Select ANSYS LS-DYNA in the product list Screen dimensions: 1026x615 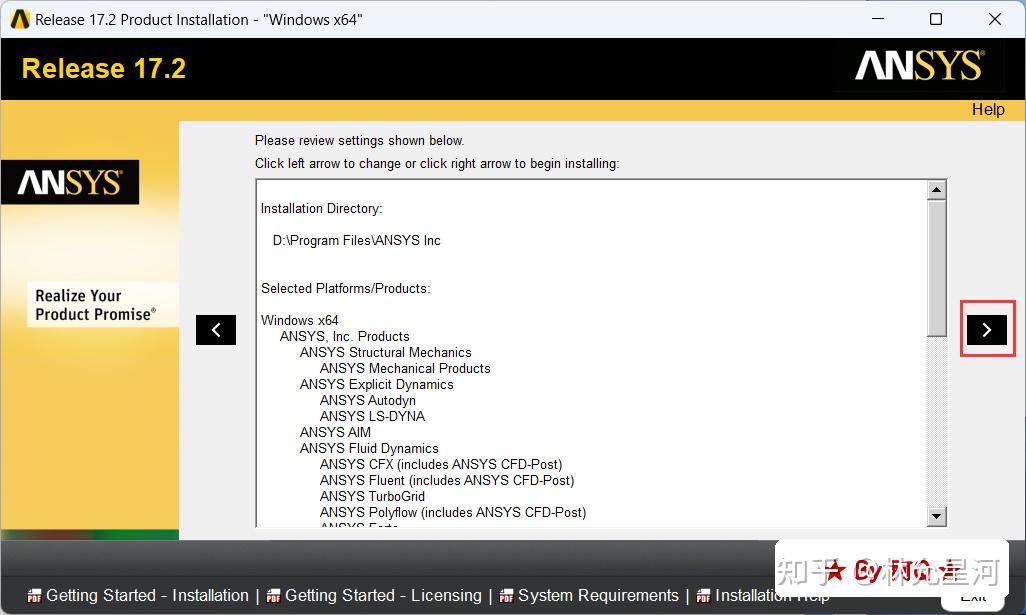point(372,416)
